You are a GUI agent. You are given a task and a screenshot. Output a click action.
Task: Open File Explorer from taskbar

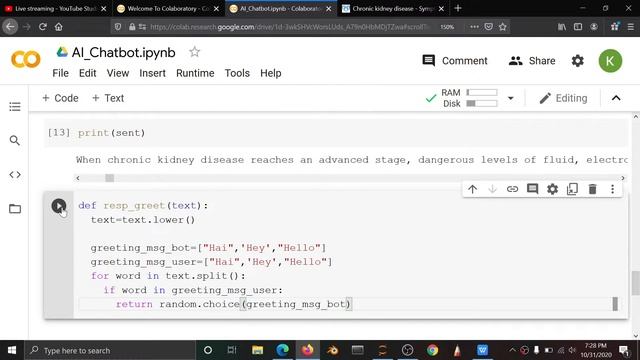coord(257,350)
